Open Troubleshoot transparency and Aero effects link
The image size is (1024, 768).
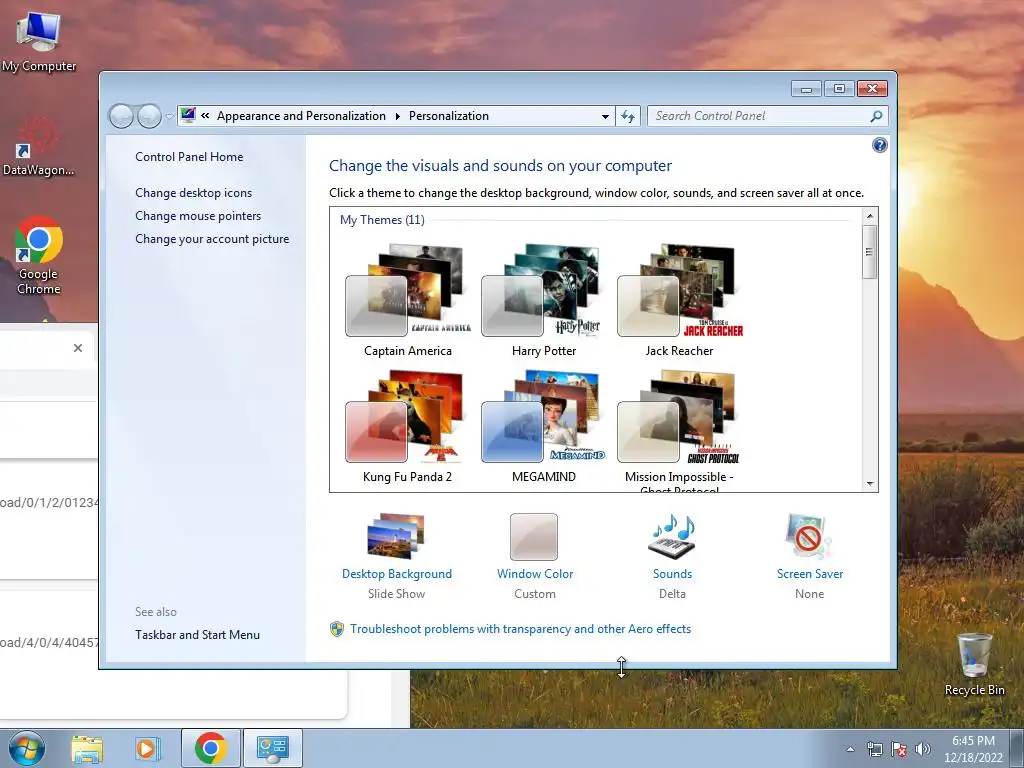[520, 629]
